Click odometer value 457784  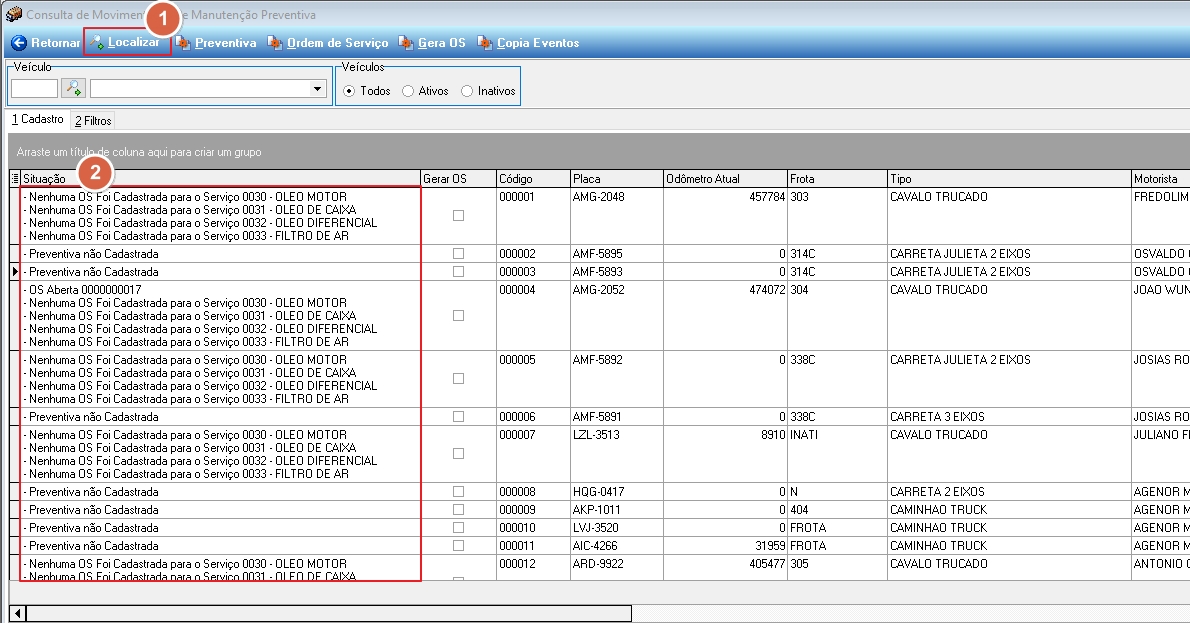tap(767, 197)
